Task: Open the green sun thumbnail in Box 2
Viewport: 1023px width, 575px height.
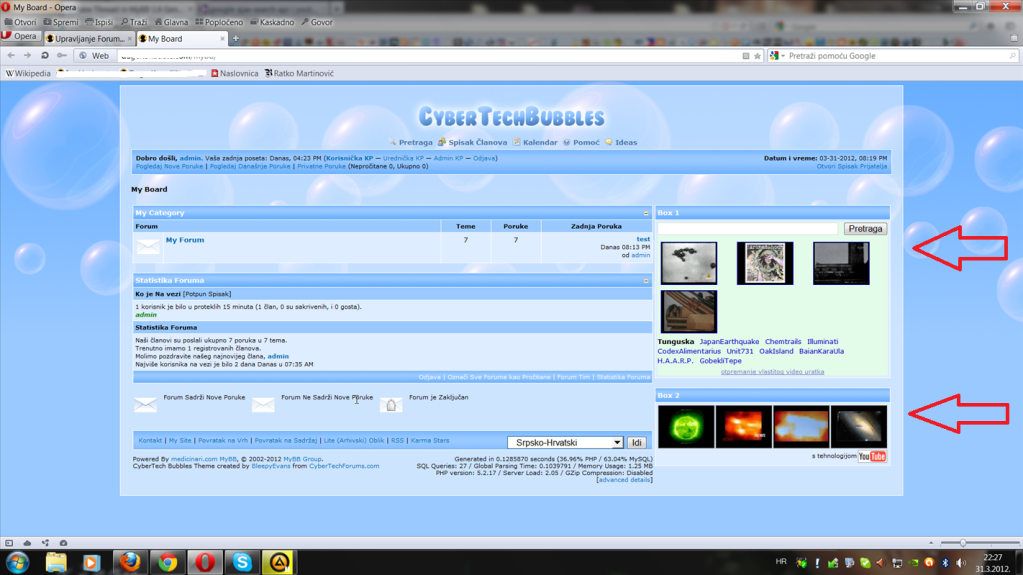Action: tap(686, 427)
